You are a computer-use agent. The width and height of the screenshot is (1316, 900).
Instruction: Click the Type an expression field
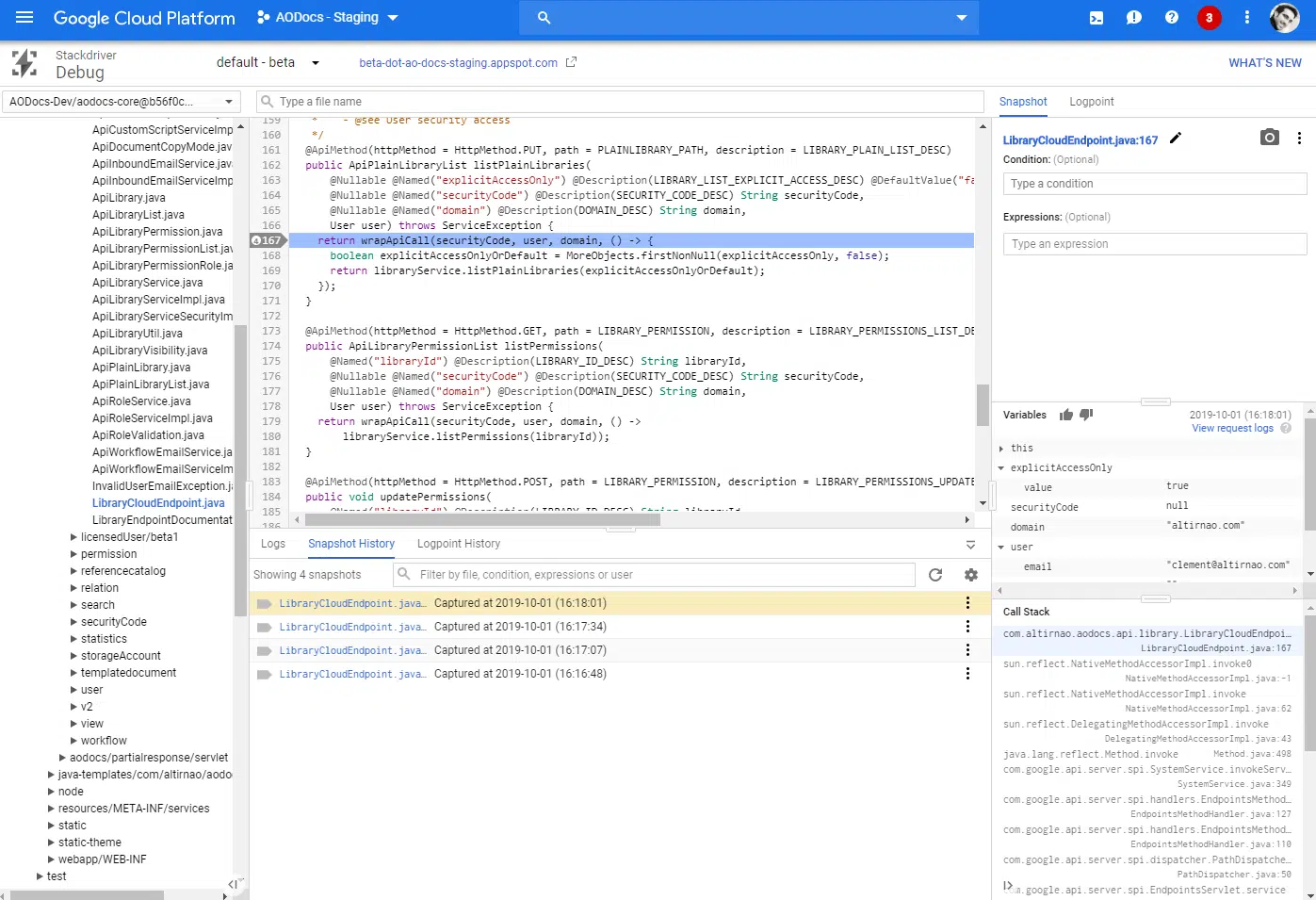coord(1155,244)
